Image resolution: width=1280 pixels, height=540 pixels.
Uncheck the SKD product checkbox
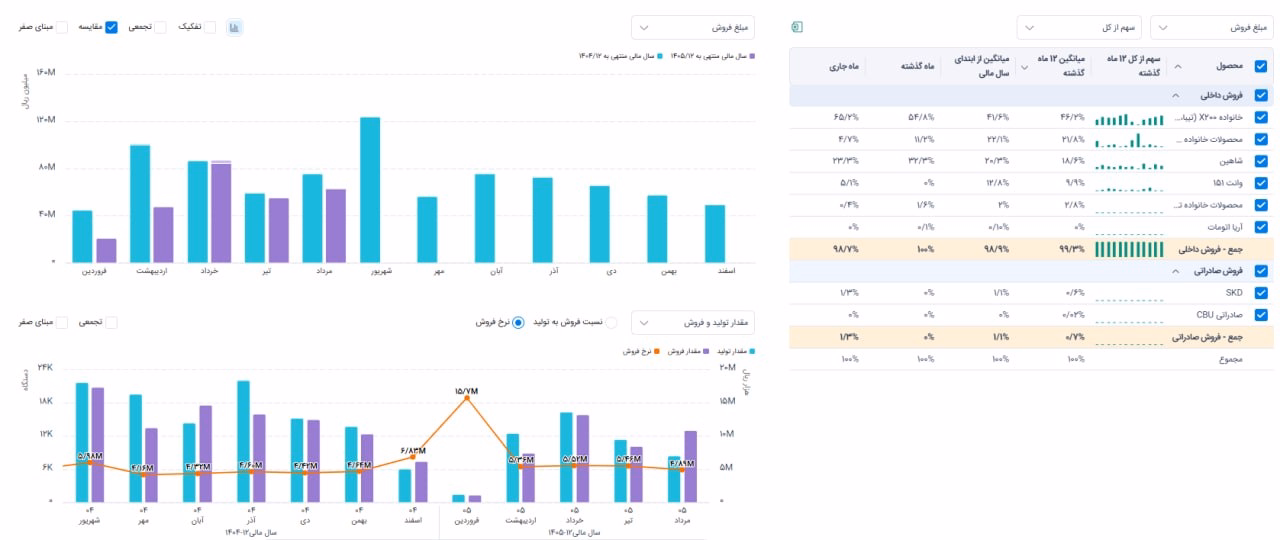(x=1259, y=293)
